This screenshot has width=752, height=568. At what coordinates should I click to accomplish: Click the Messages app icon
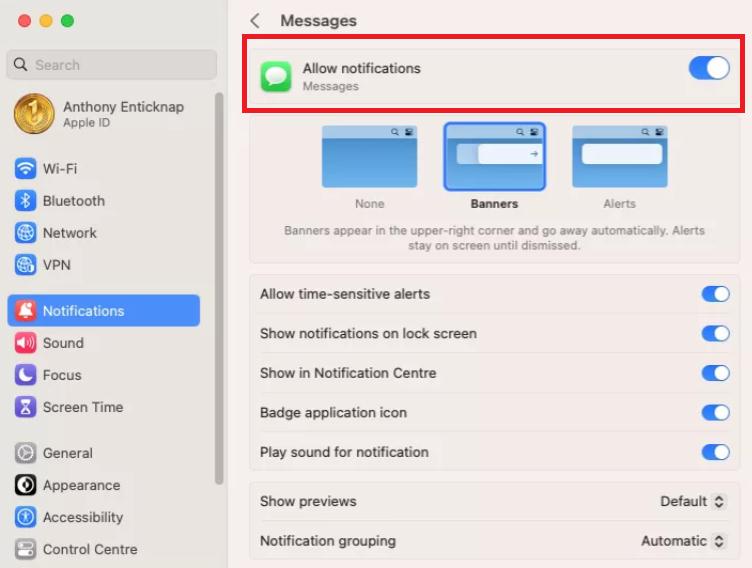tap(276, 77)
